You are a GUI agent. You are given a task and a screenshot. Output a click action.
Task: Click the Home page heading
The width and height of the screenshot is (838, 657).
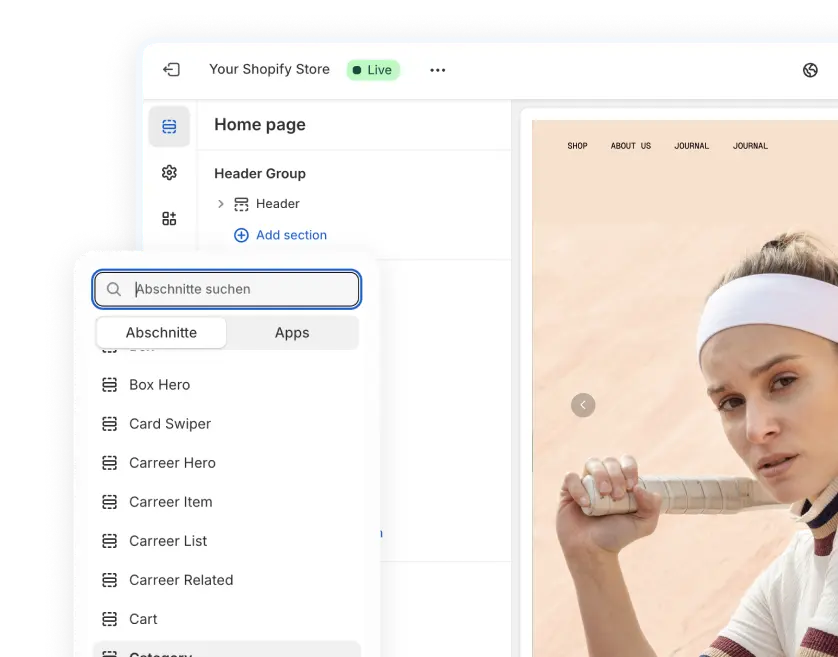pyautogui.click(x=260, y=125)
